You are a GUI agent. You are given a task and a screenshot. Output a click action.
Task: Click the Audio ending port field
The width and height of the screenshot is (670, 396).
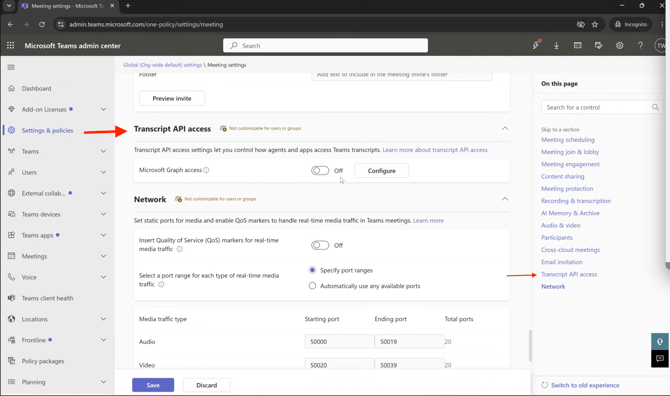pos(409,342)
